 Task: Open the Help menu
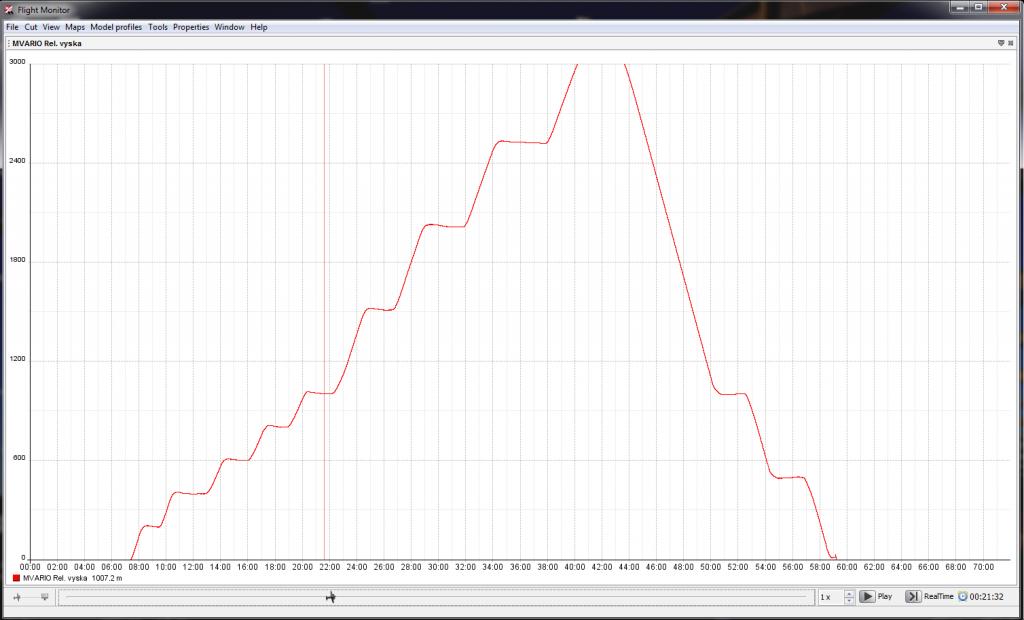click(259, 27)
